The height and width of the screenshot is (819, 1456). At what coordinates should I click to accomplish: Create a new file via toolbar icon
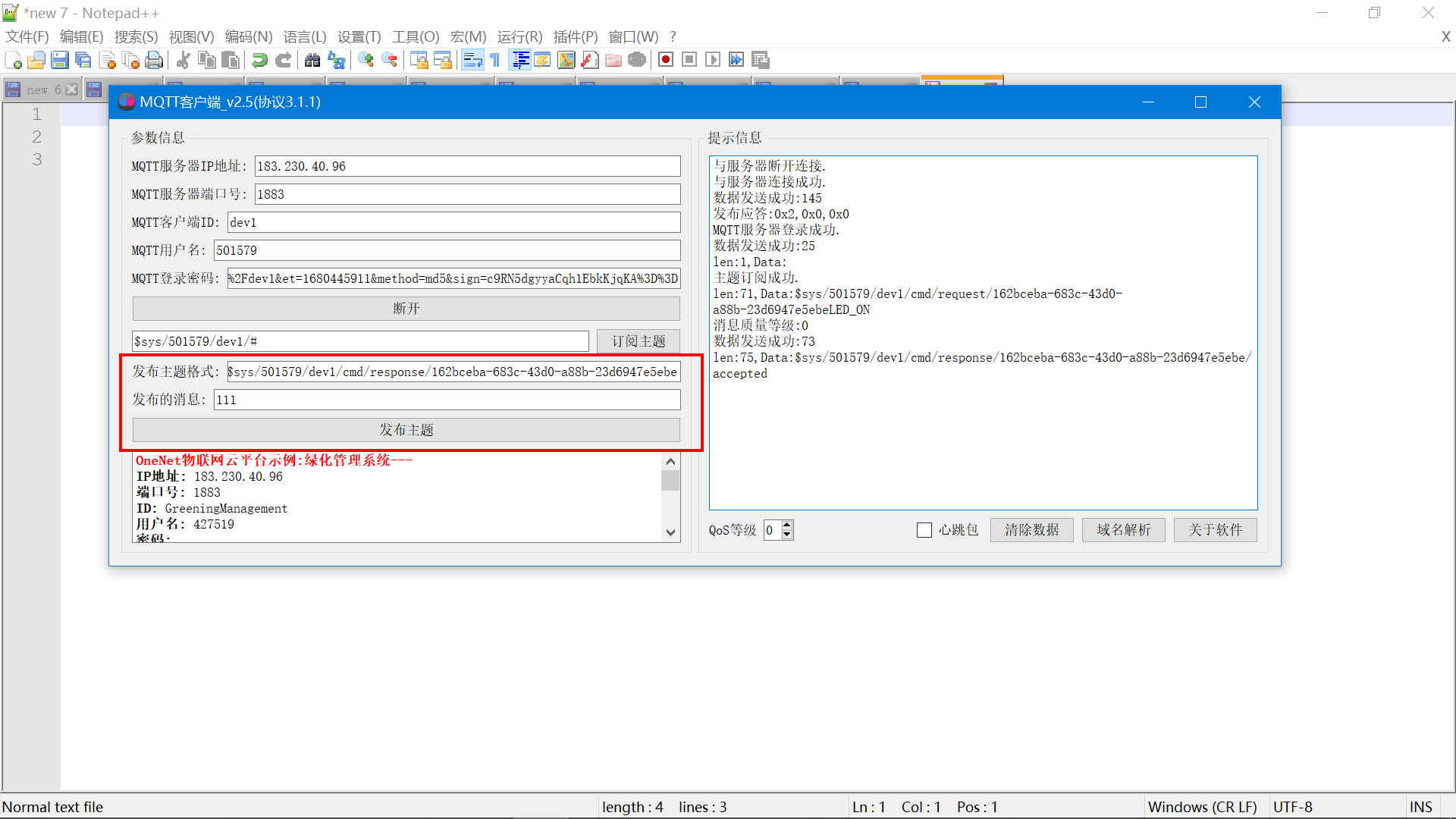pos(13,60)
